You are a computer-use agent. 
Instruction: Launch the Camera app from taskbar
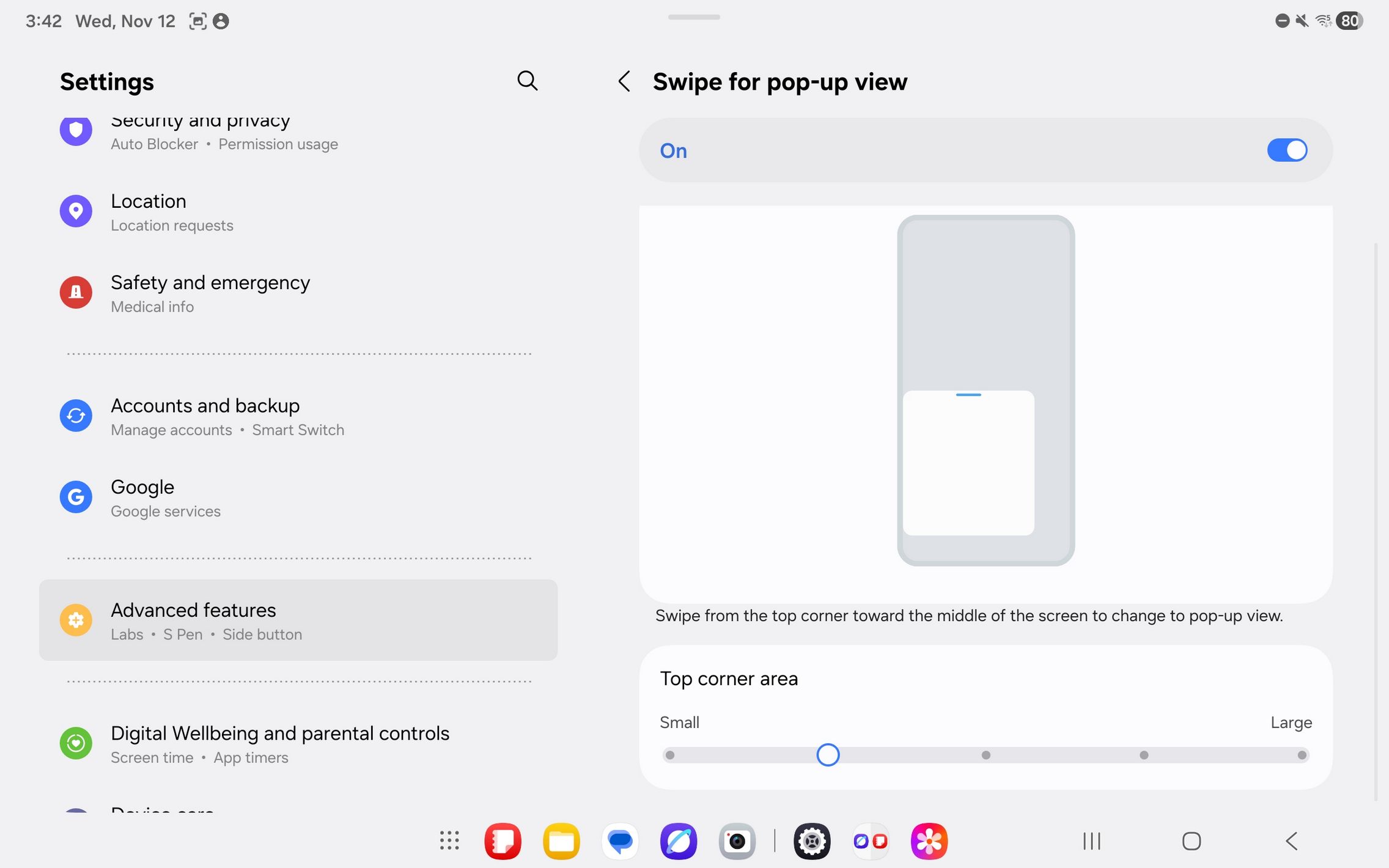(x=737, y=841)
